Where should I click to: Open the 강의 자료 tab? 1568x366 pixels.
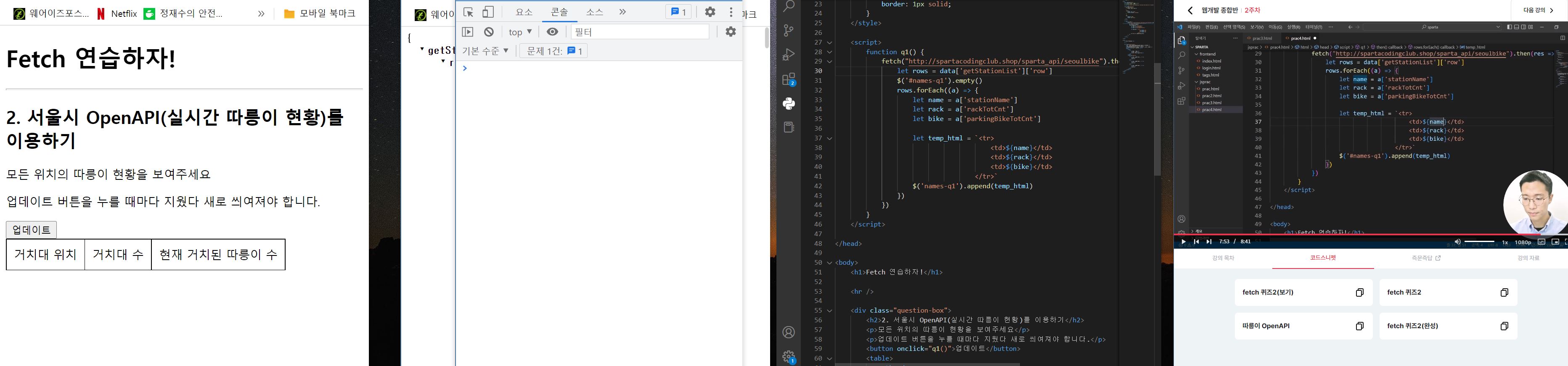click(1528, 258)
